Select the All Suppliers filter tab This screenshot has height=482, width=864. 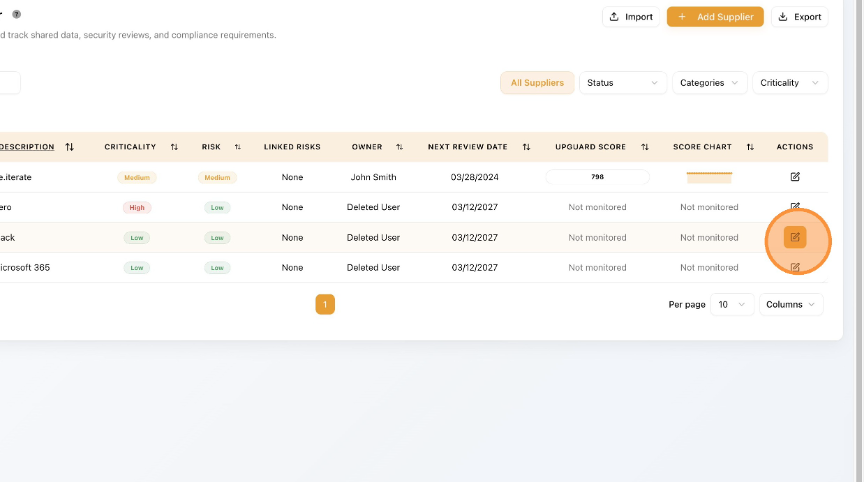point(537,83)
